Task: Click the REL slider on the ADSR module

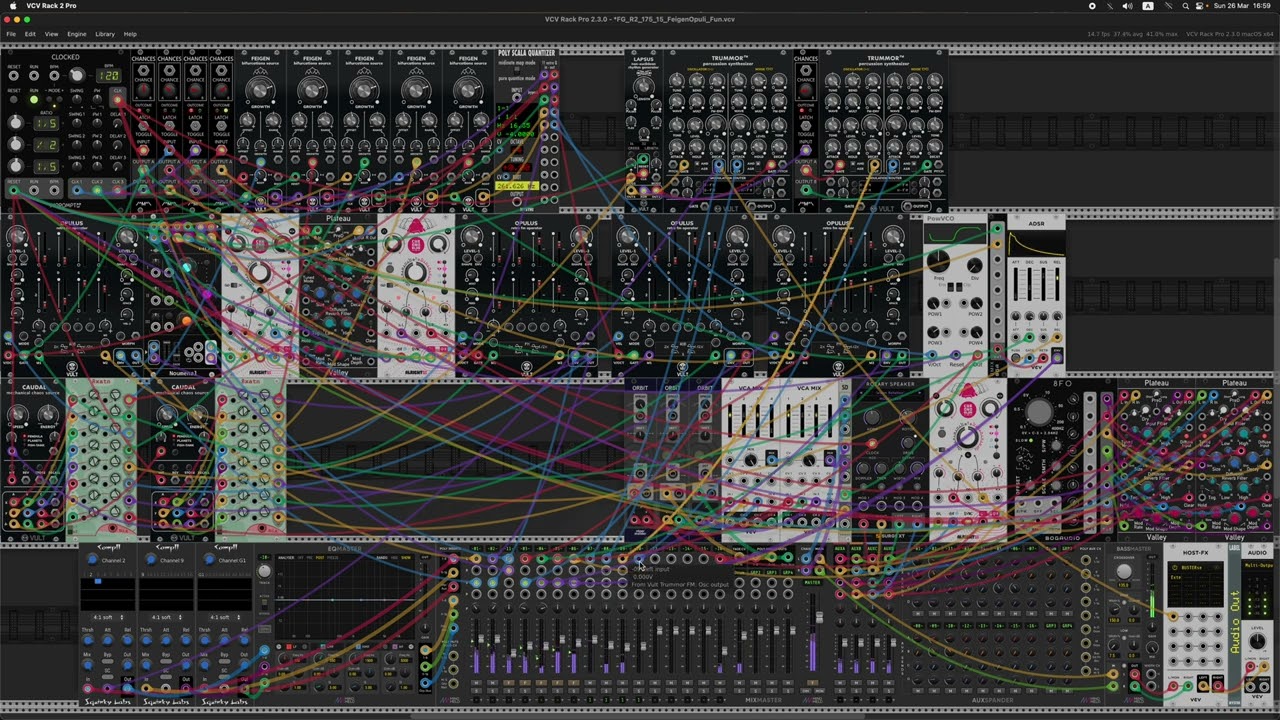Action: [1057, 285]
